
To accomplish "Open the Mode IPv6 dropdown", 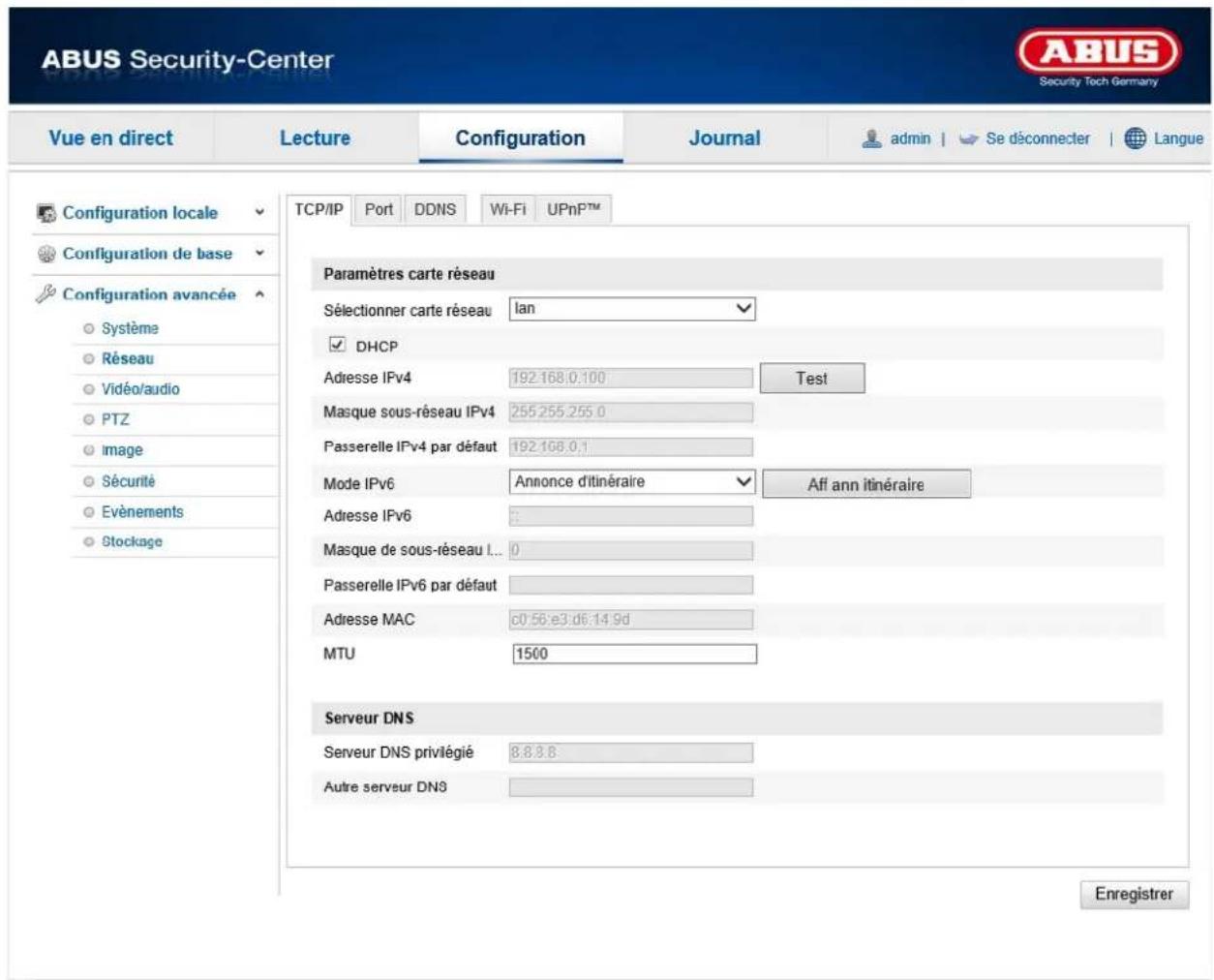I will click(x=632, y=481).
